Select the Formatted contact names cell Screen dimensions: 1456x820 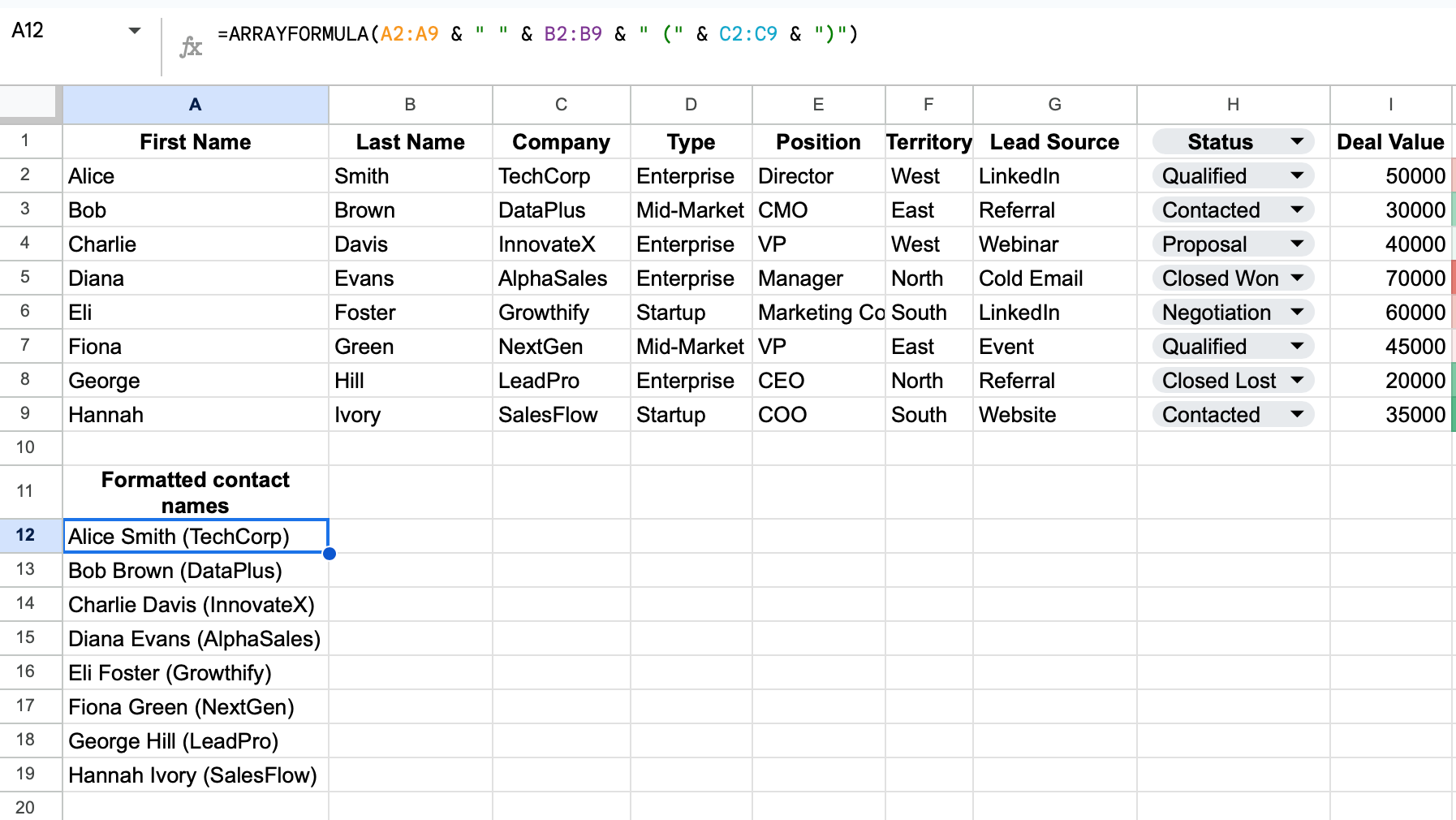(195, 492)
